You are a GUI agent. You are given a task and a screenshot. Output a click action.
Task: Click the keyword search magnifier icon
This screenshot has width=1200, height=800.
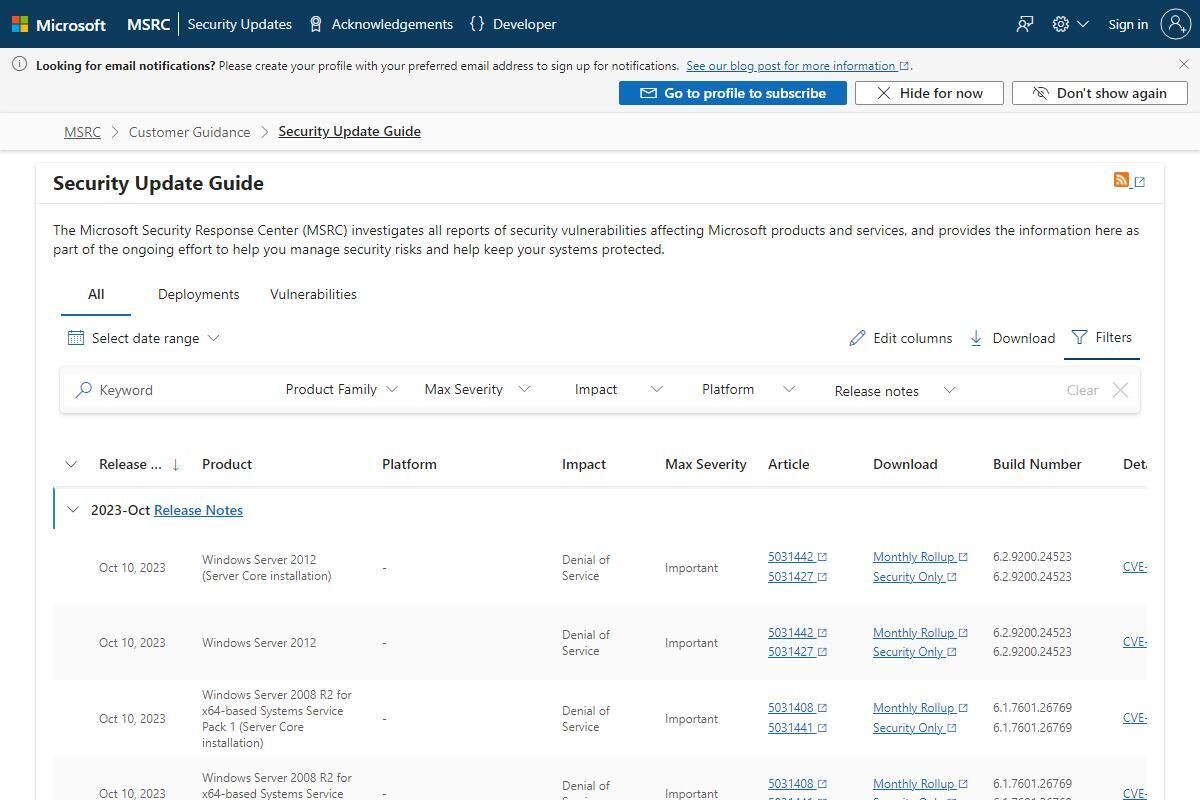(x=84, y=390)
